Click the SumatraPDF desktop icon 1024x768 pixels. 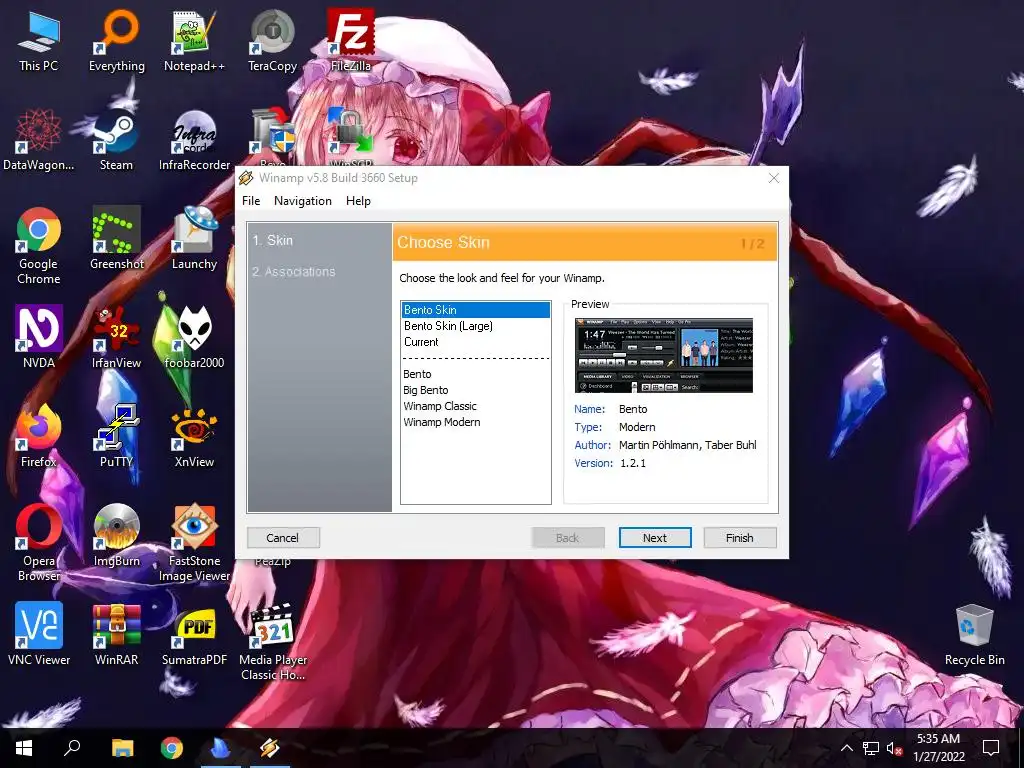point(194,634)
